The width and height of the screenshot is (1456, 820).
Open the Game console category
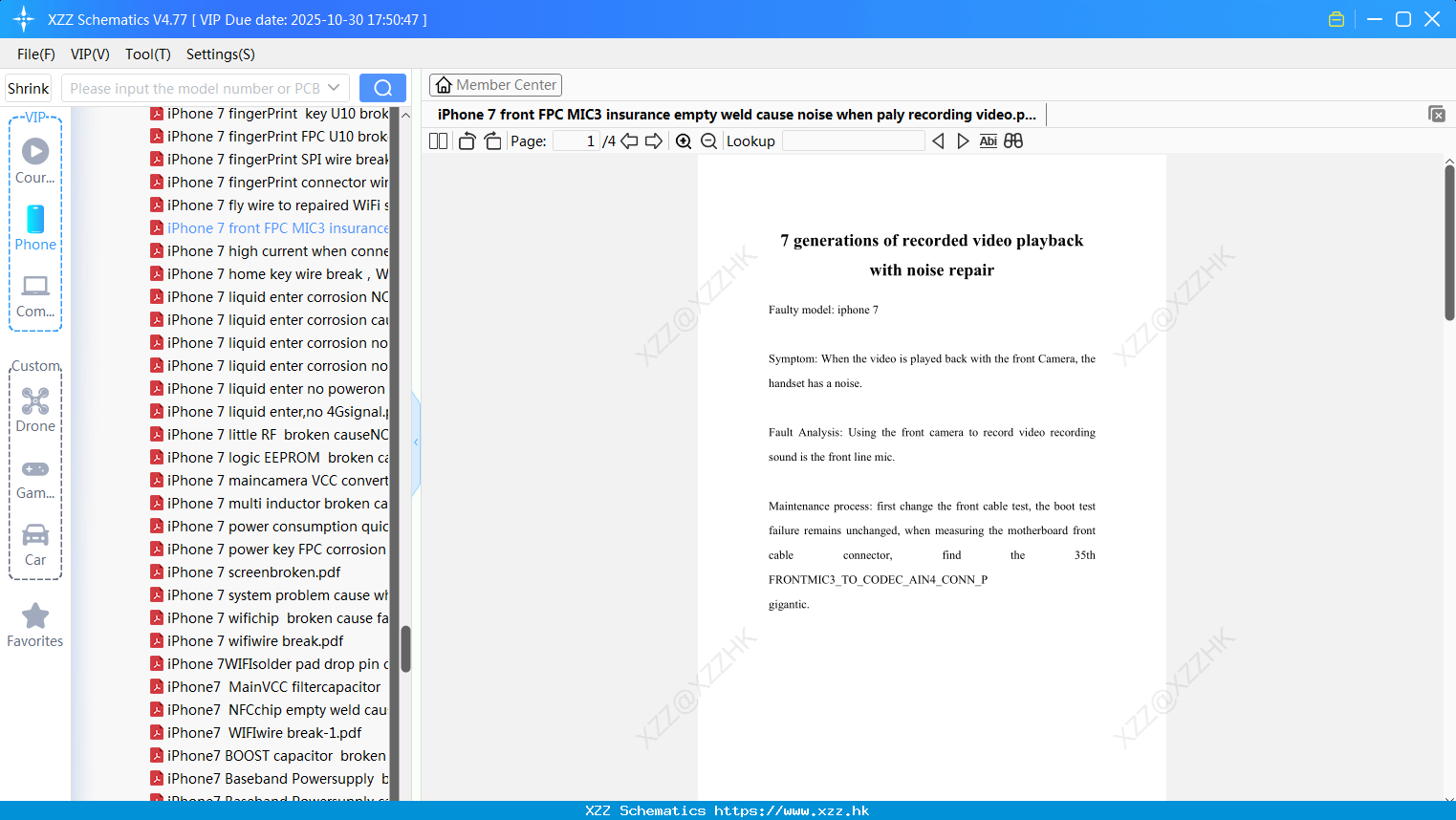35,479
